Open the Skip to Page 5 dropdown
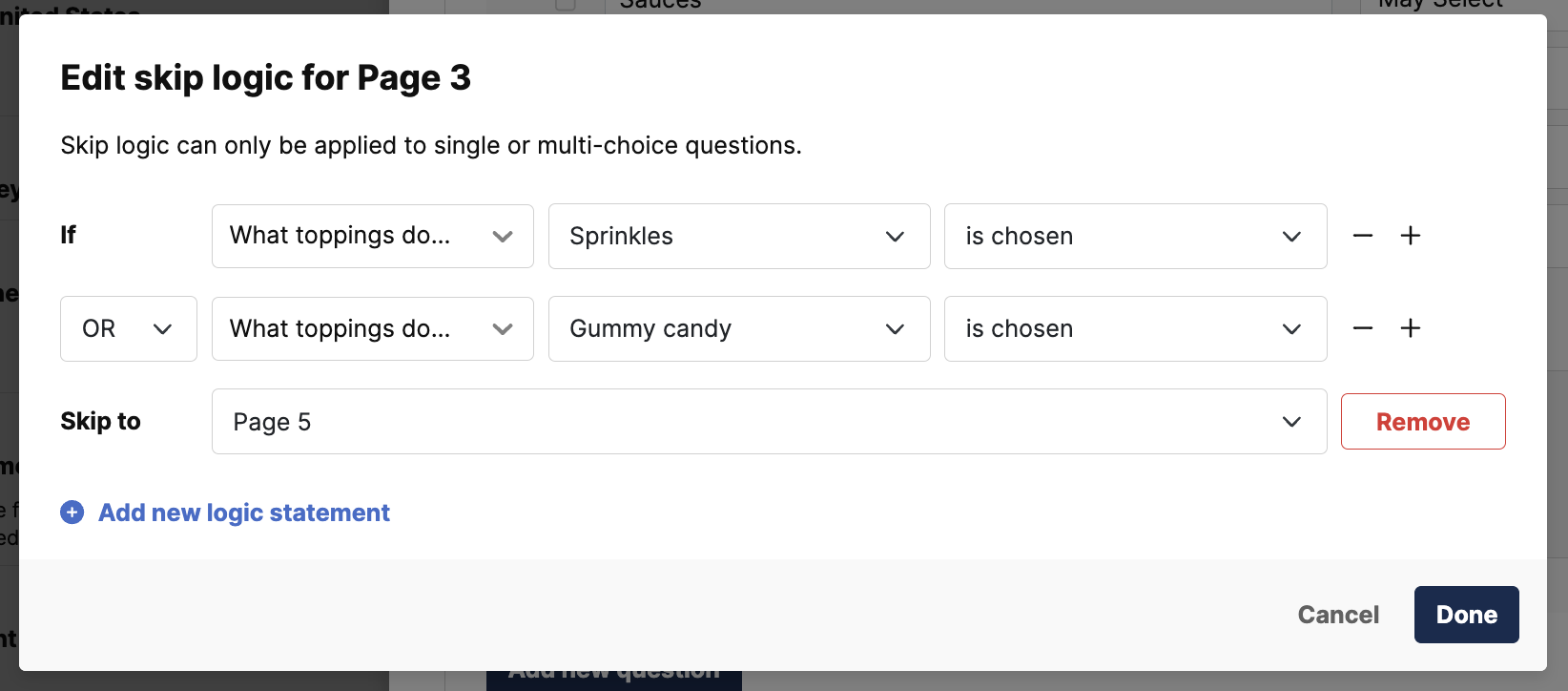Screen dimensions: 1568x691 770,421
